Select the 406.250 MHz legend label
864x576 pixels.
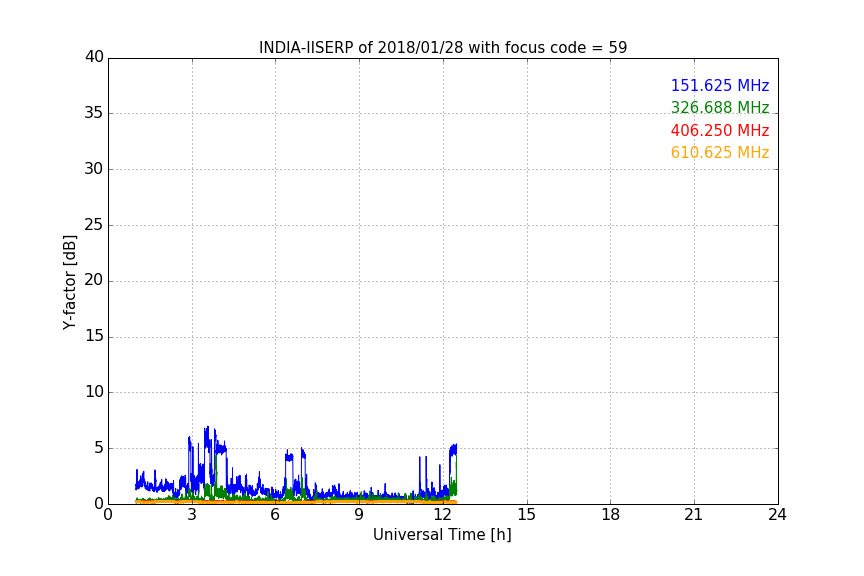(x=720, y=131)
